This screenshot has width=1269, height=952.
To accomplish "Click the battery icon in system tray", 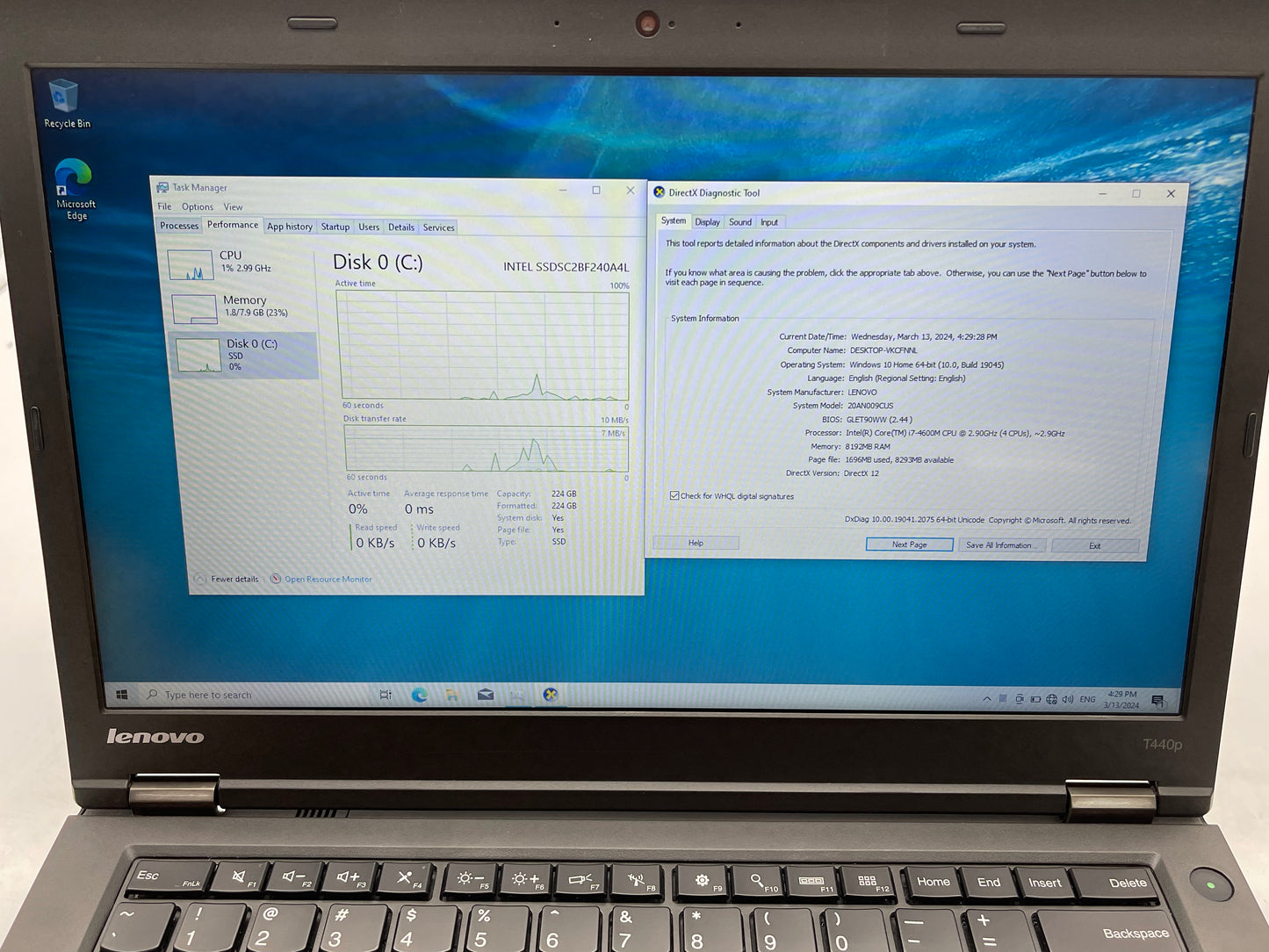I will [x=1037, y=698].
